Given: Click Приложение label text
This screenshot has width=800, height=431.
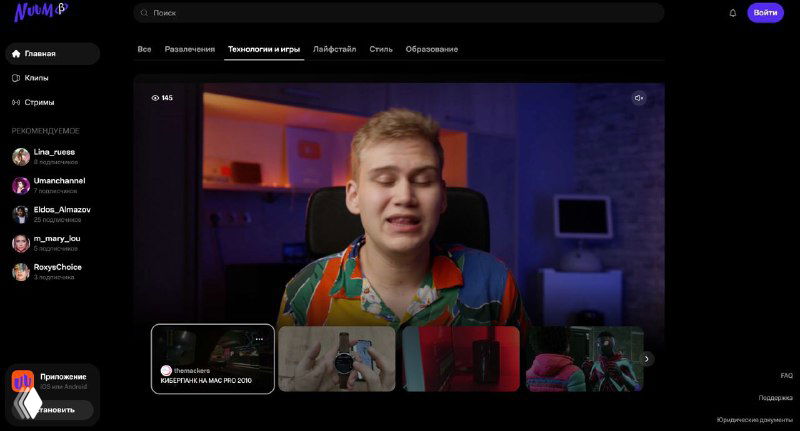Looking at the screenshot, I should click(x=63, y=377).
